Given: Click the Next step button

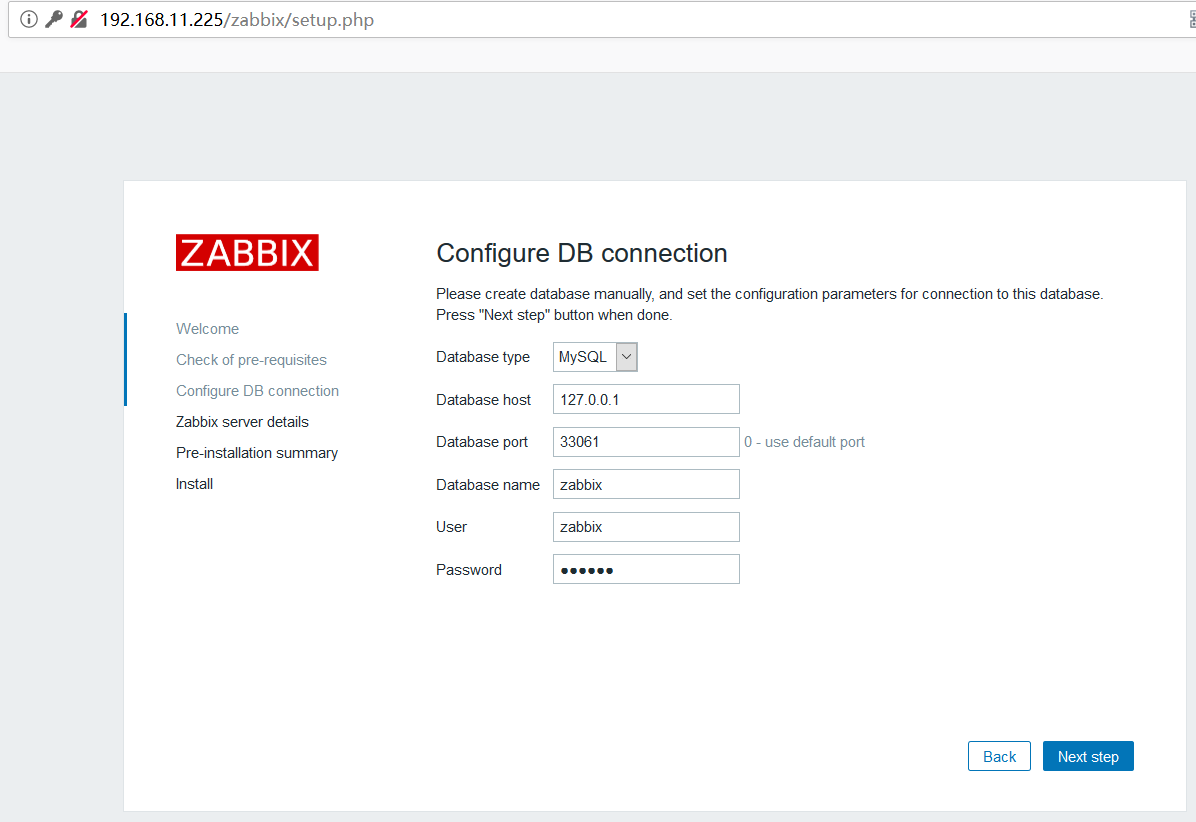Looking at the screenshot, I should 1088,756.
